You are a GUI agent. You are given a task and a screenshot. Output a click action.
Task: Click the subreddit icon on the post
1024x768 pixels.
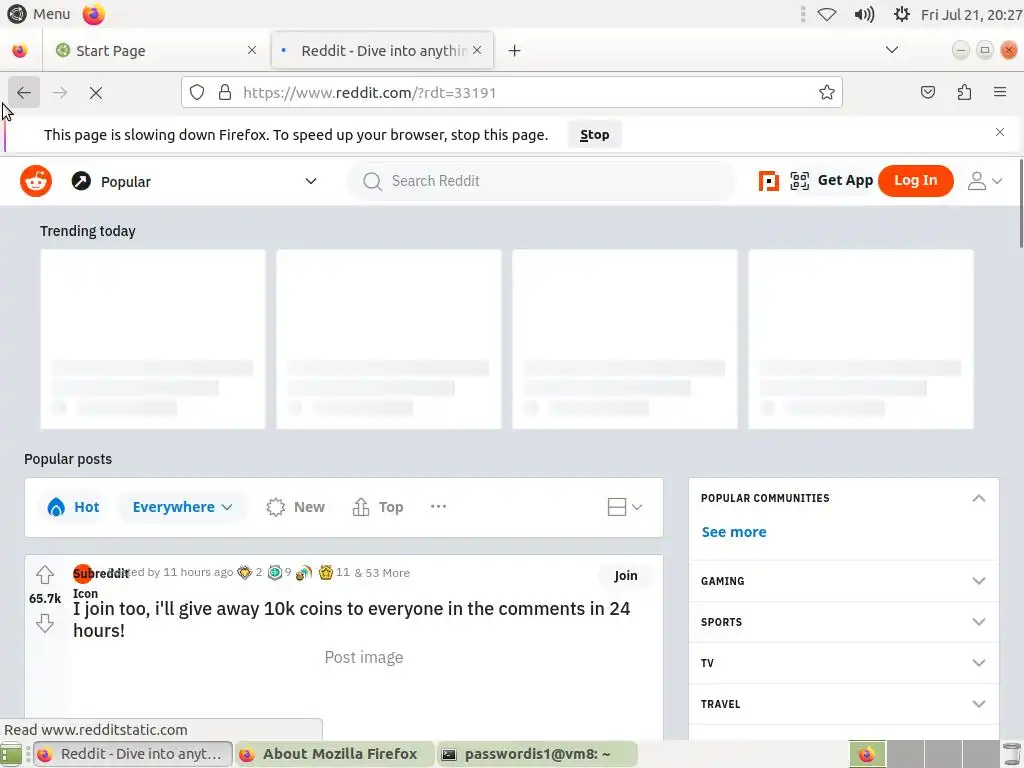coord(84,574)
